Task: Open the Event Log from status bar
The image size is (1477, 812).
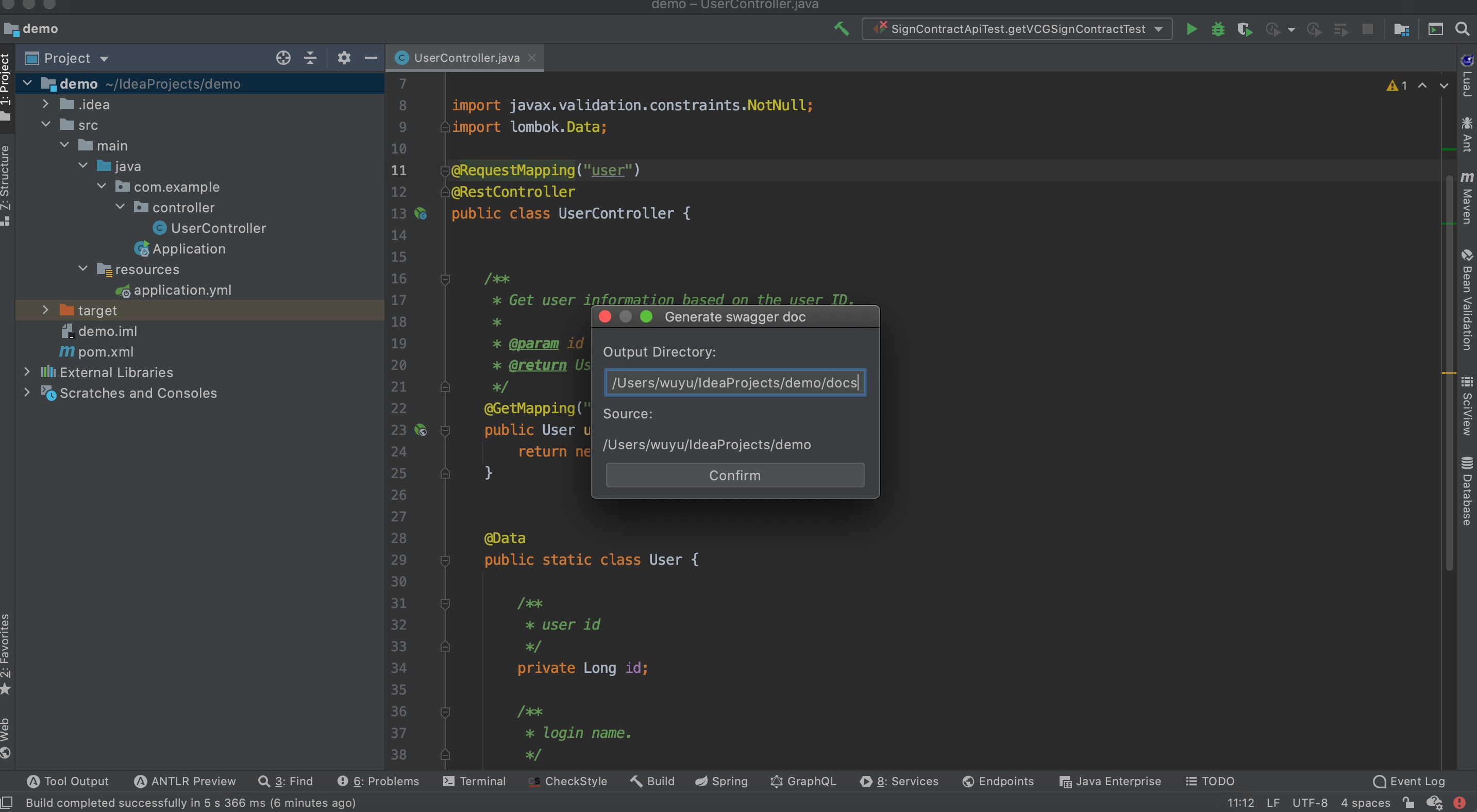Action: [x=1409, y=781]
